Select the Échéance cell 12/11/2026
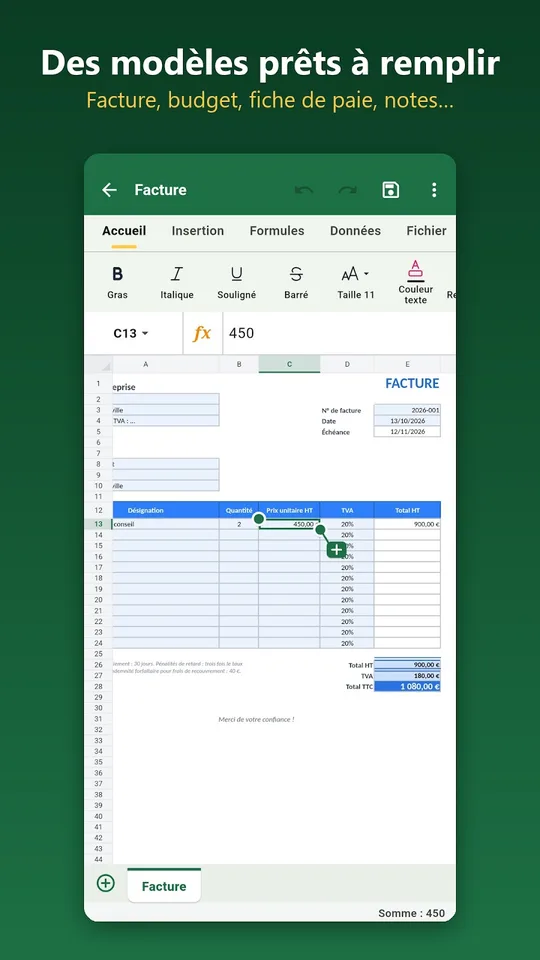This screenshot has height=960, width=540. (x=407, y=432)
